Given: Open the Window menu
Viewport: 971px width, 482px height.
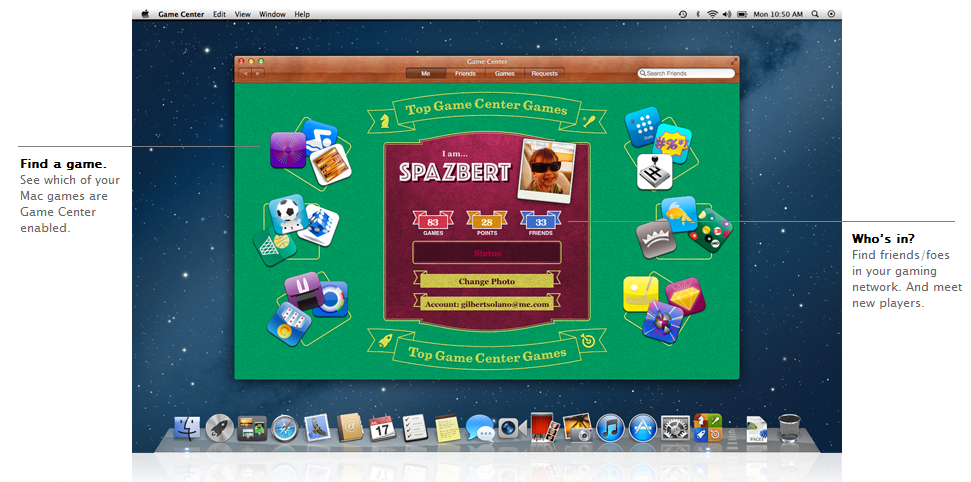Looking at the screenshot, I should (x=272, y=14).
